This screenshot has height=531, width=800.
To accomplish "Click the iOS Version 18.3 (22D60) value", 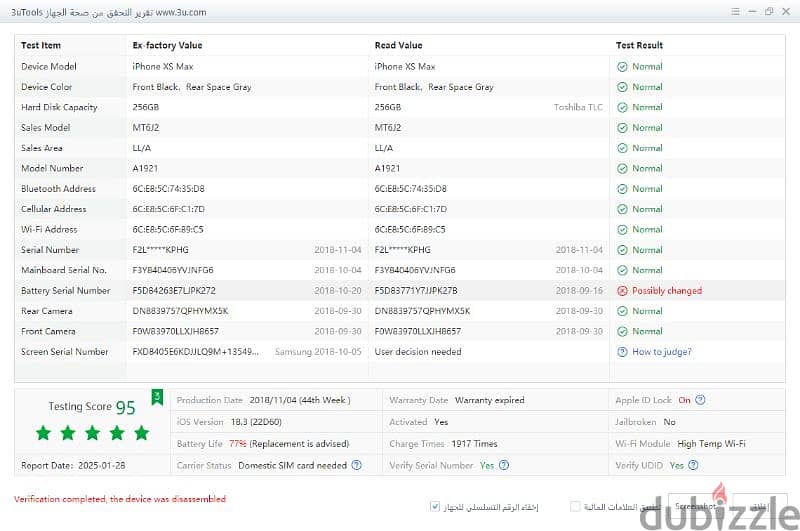I will (256, 422).
